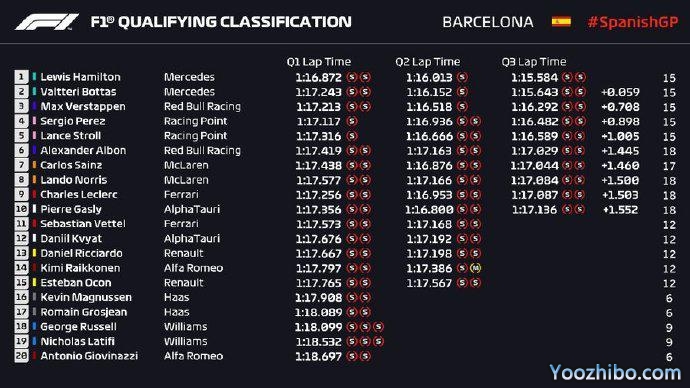Click the third soft tyre icon for George Russell

(378, 327)
